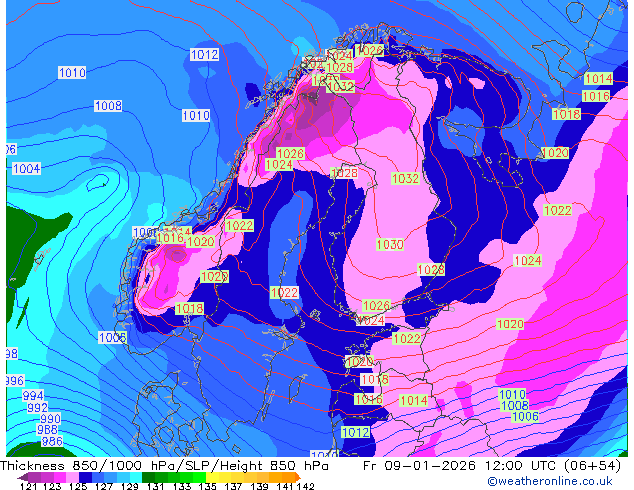
Task: Select the white-background 1008 contour label
Action: [x=108, y=106]
